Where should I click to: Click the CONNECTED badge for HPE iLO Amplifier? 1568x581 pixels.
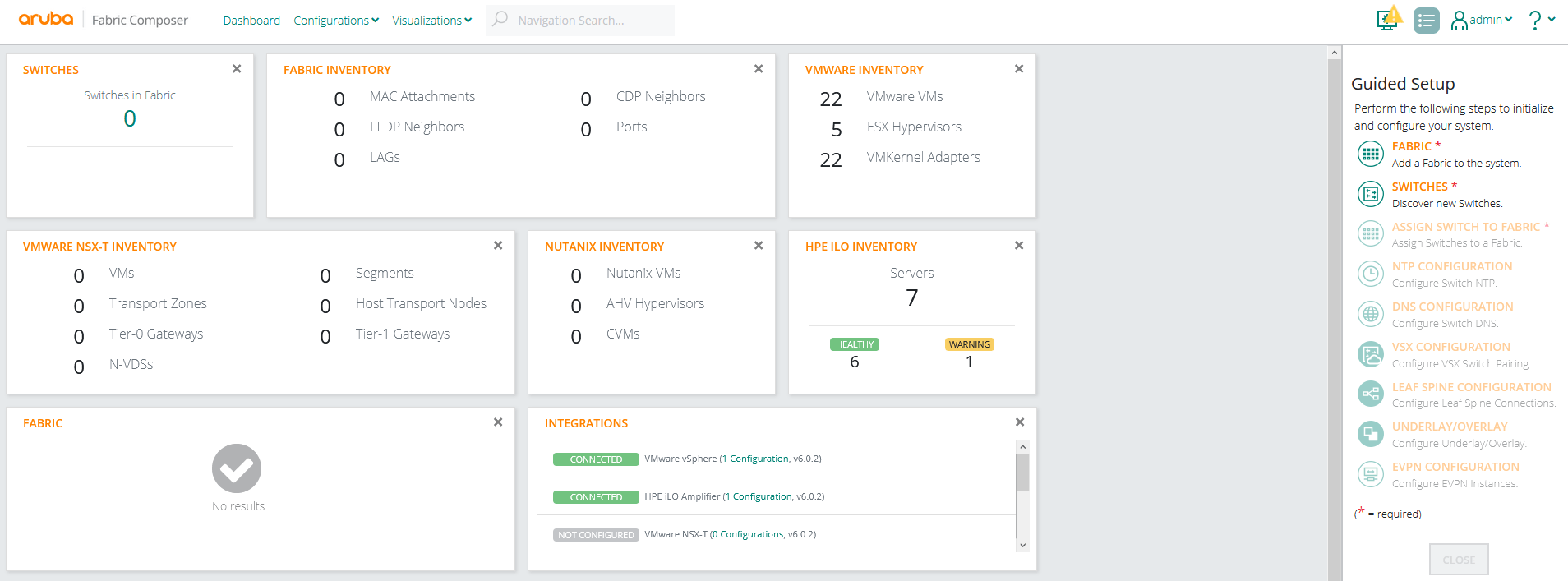click(x=596, y=497)
